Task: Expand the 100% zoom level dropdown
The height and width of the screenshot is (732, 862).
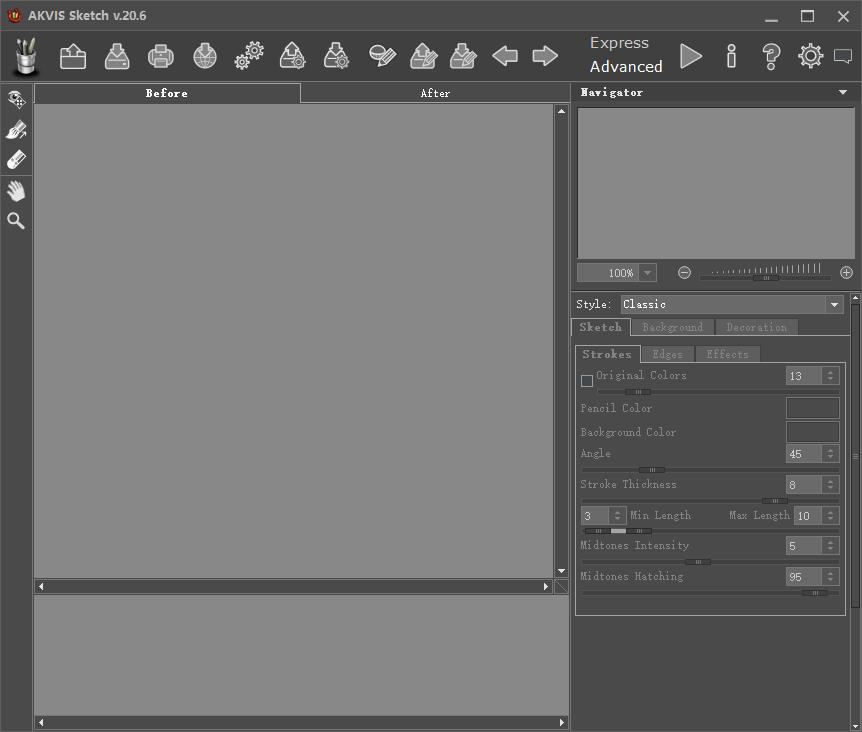Action: click(648, 273)
